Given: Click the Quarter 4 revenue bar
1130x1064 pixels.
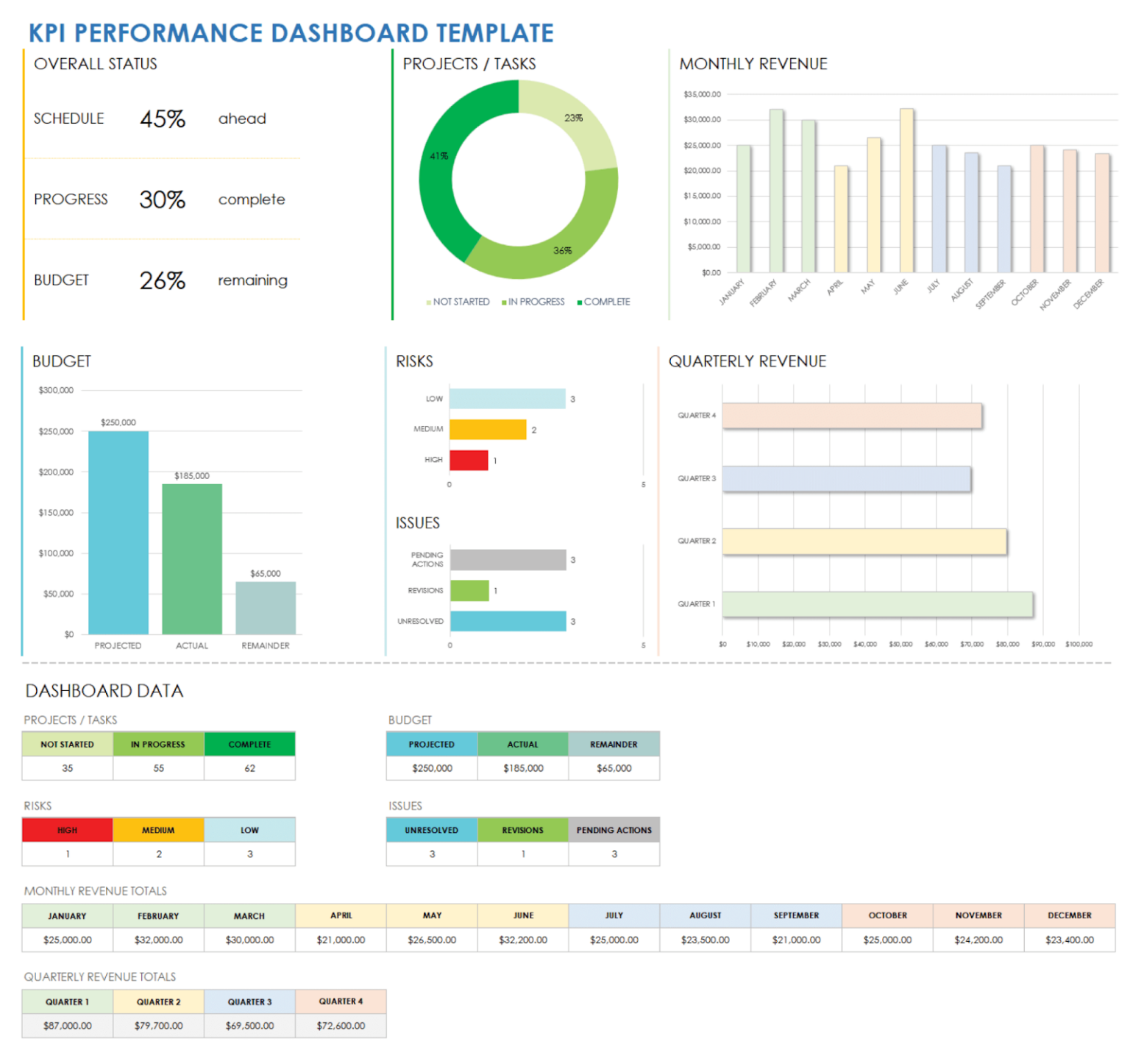Looking at the screenshot, I should (x=852, y=416).
